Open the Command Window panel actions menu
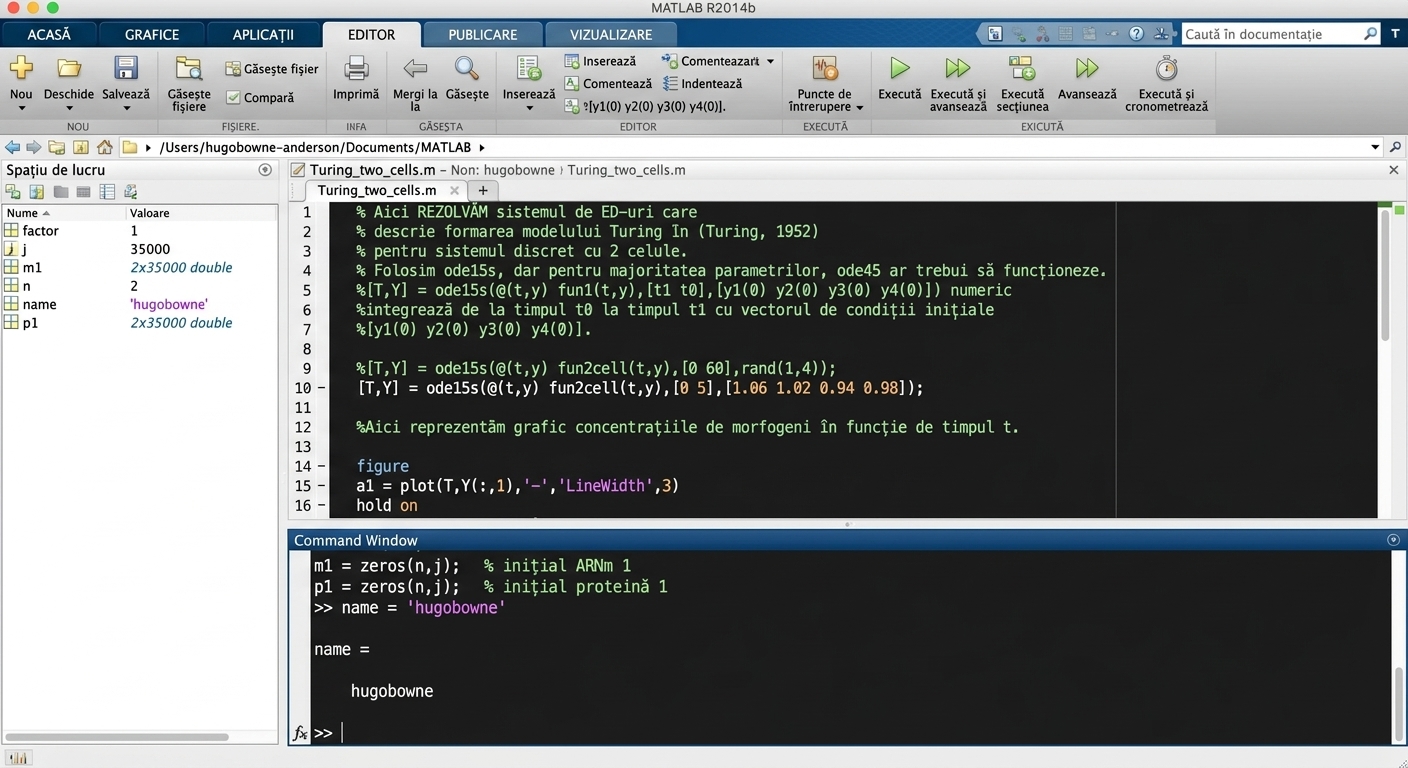The image size is (1408, 768). [1394, 540]
